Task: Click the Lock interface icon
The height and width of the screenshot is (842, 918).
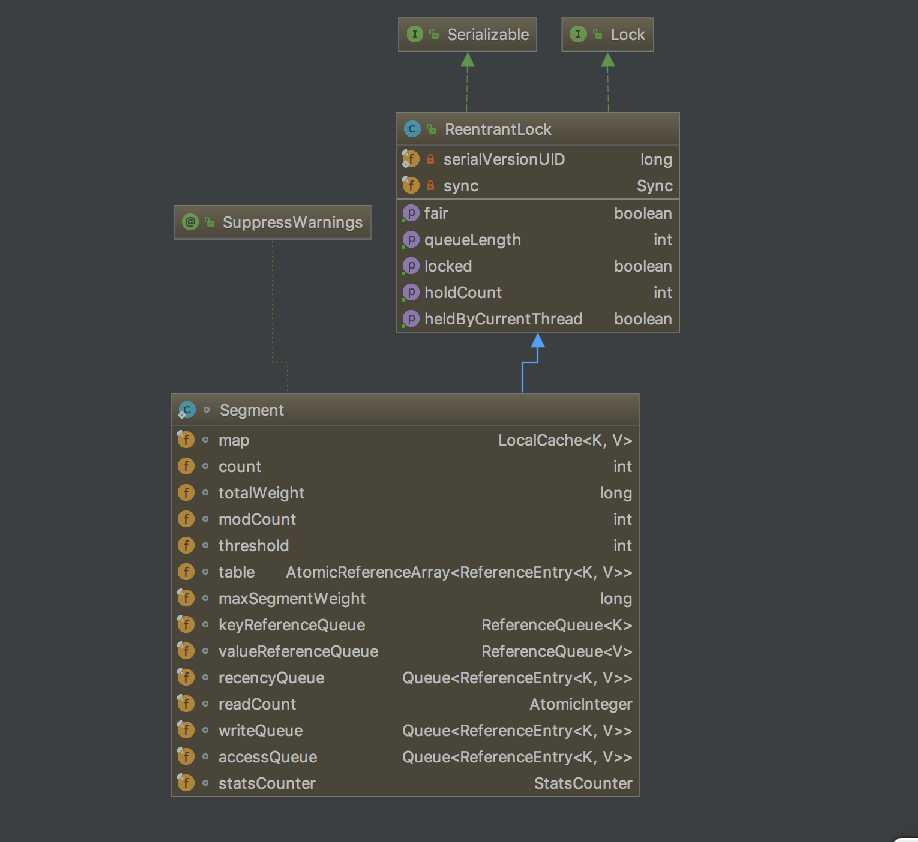Action: point(578,35)
